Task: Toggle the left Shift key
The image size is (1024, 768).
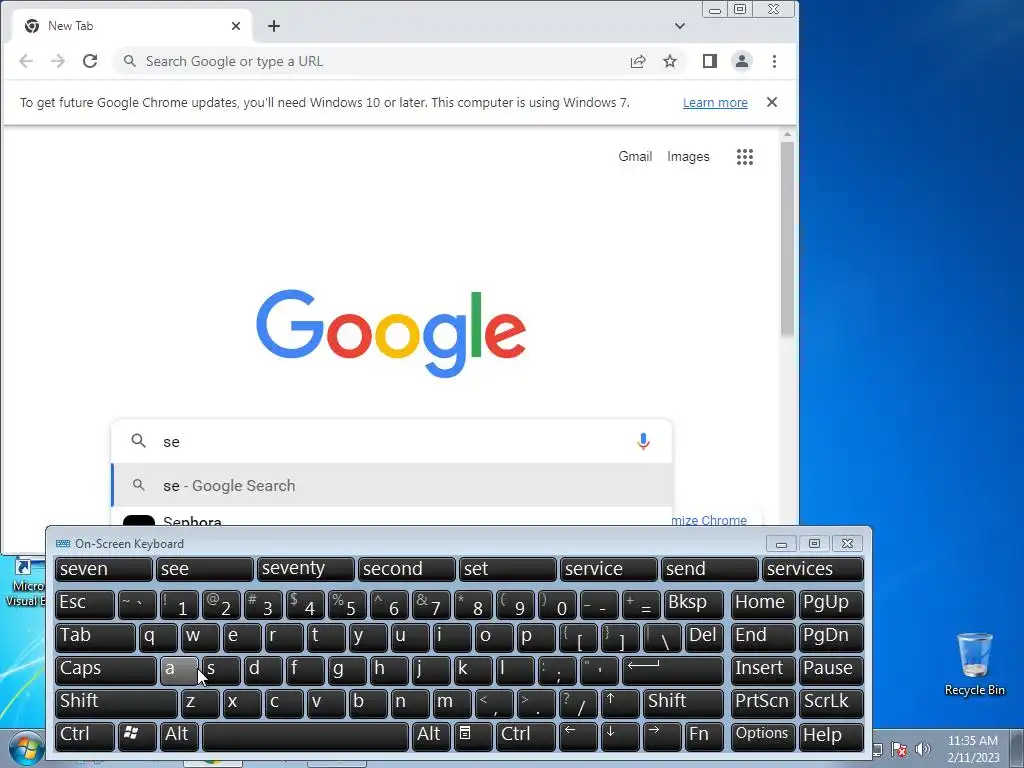Action: (x=116, y=703)
